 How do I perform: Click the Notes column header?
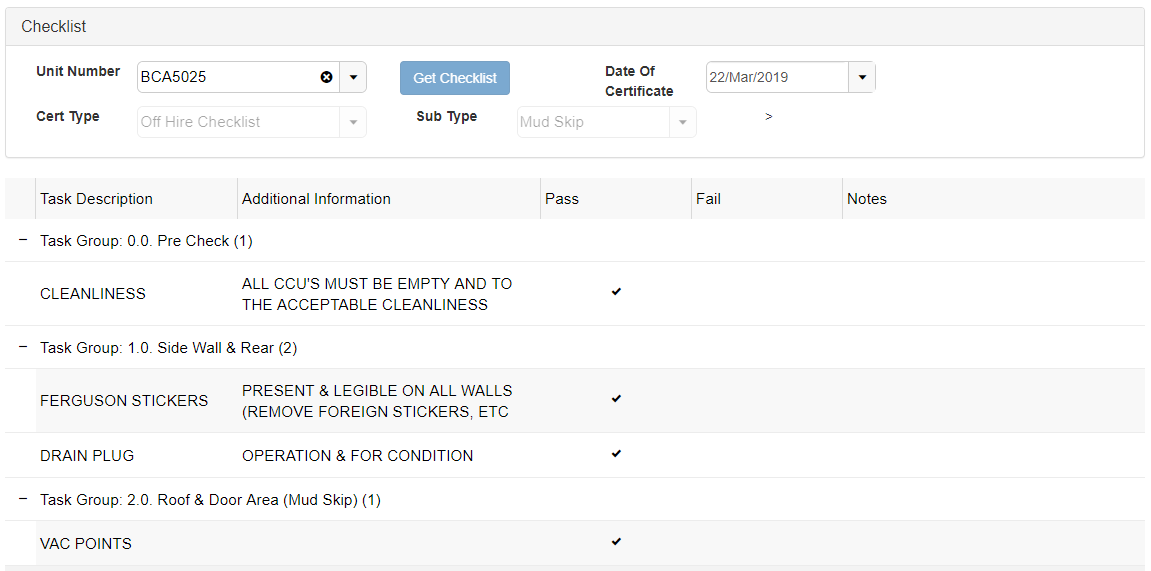(x=867, y=199)
